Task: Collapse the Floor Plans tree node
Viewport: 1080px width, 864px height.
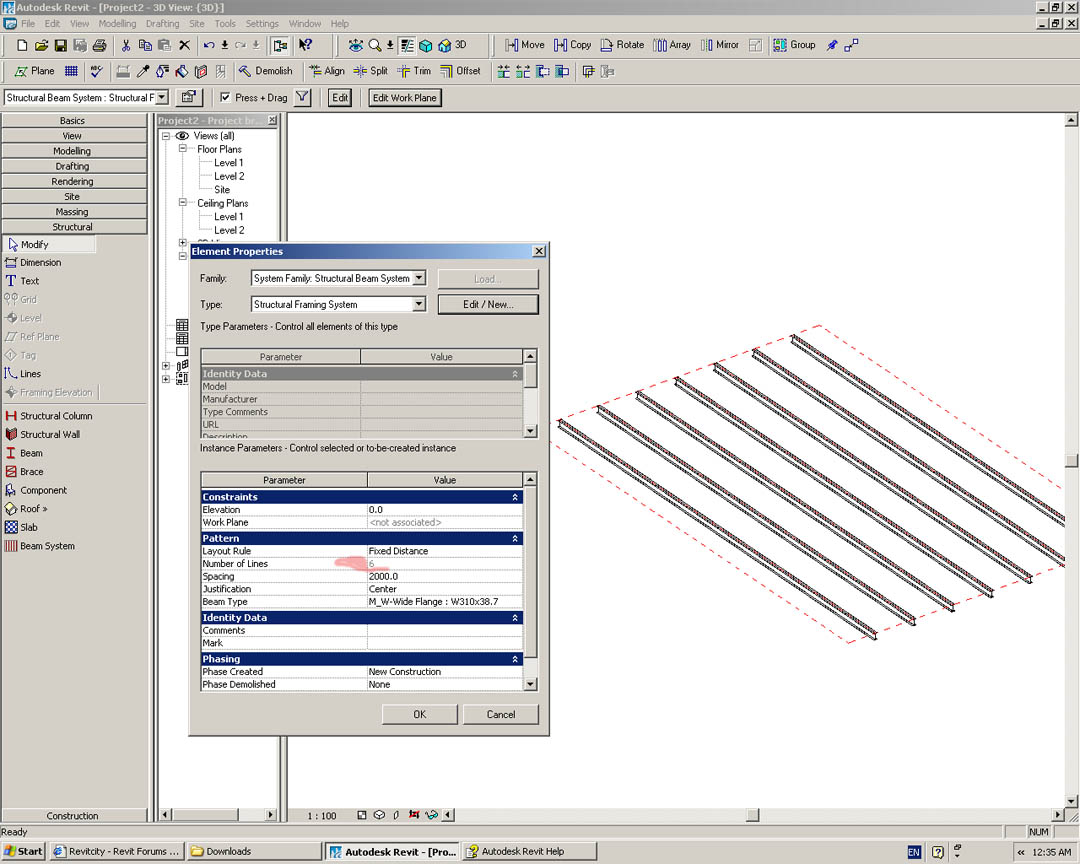Action: click(184, 149)
